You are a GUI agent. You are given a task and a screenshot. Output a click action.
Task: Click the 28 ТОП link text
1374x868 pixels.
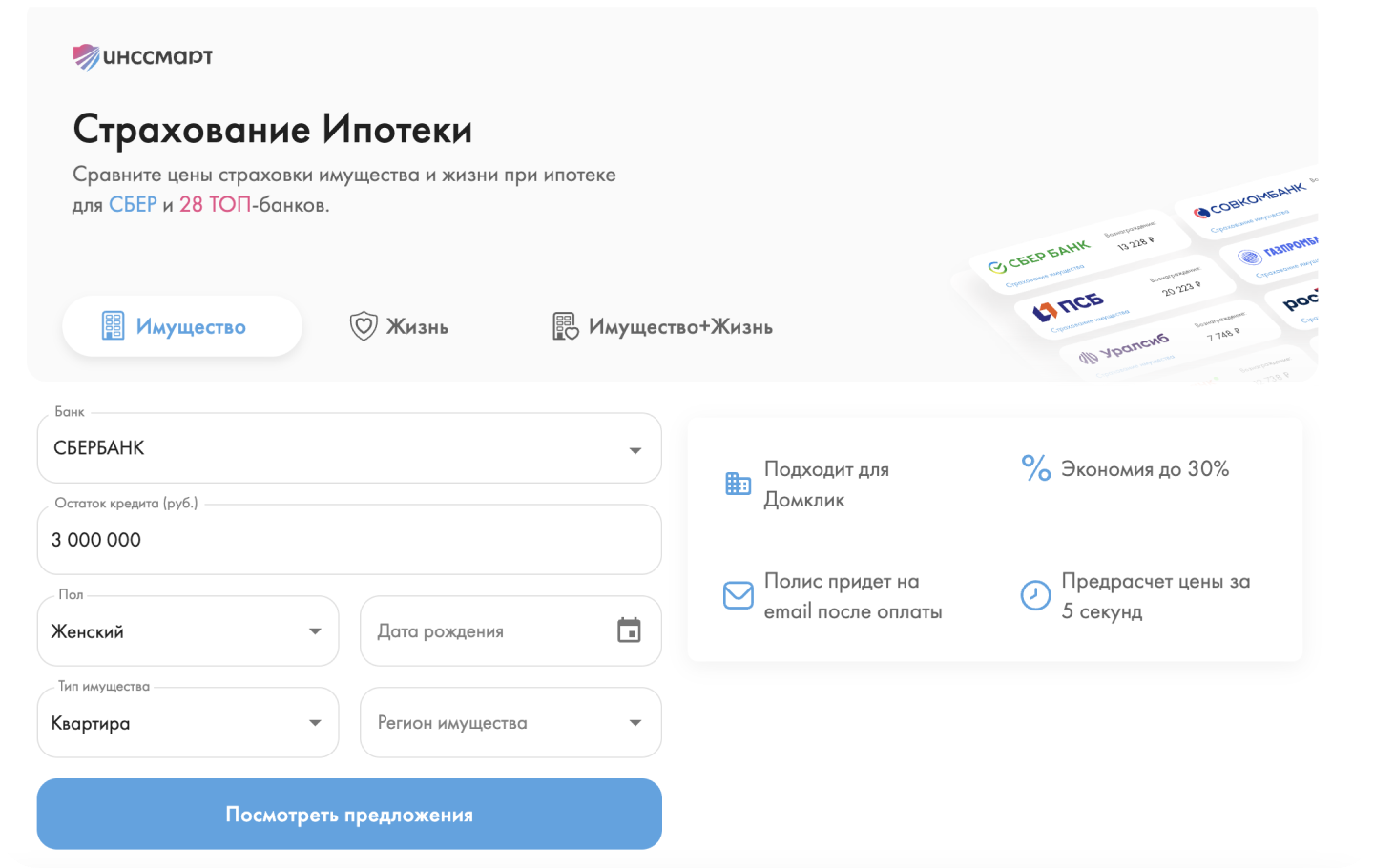pos(215,205)
